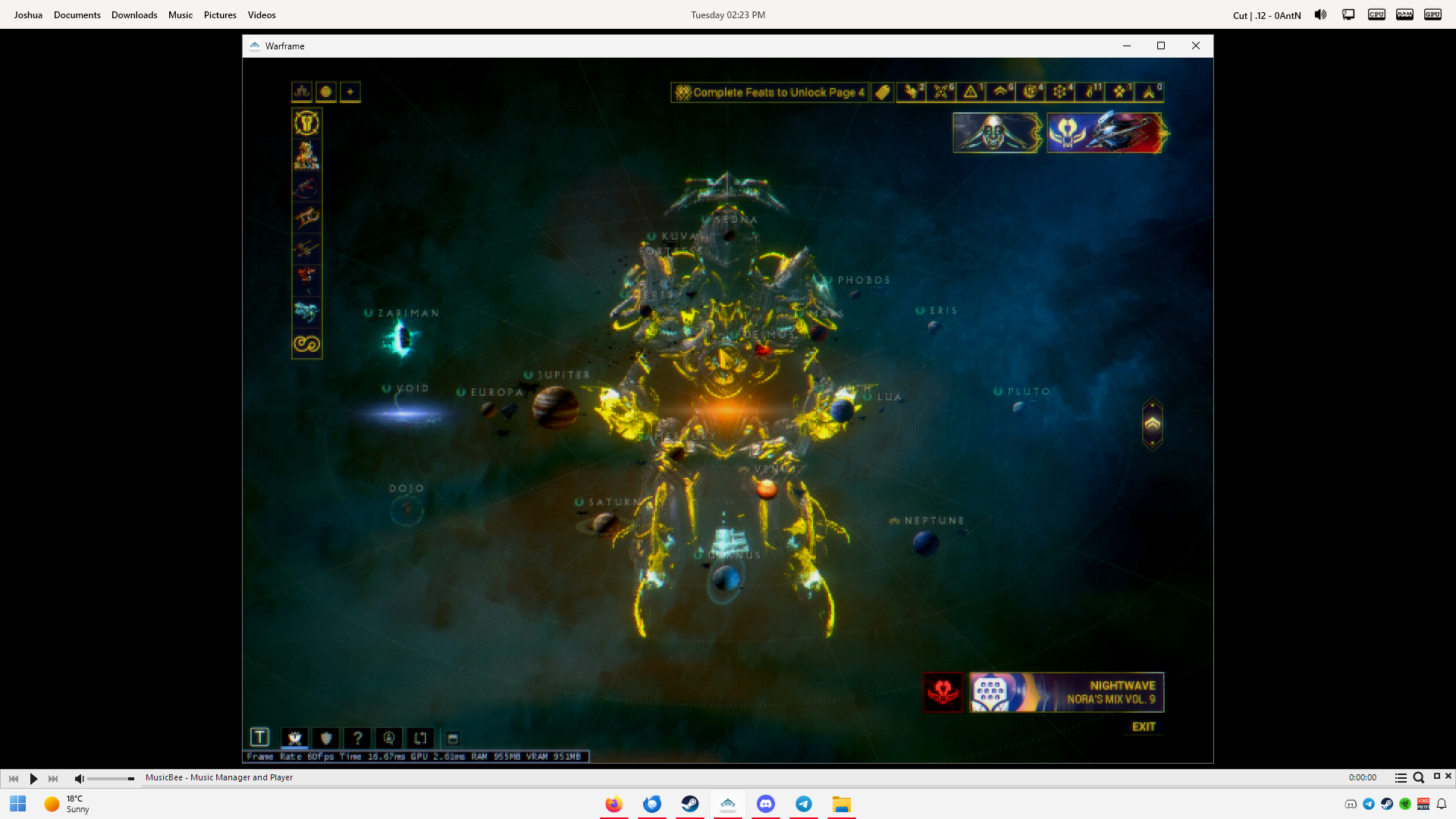Click the circular profile icon in bottom toolbar
This screenshot has width=1456, height=819.
[x=388, y=738]
